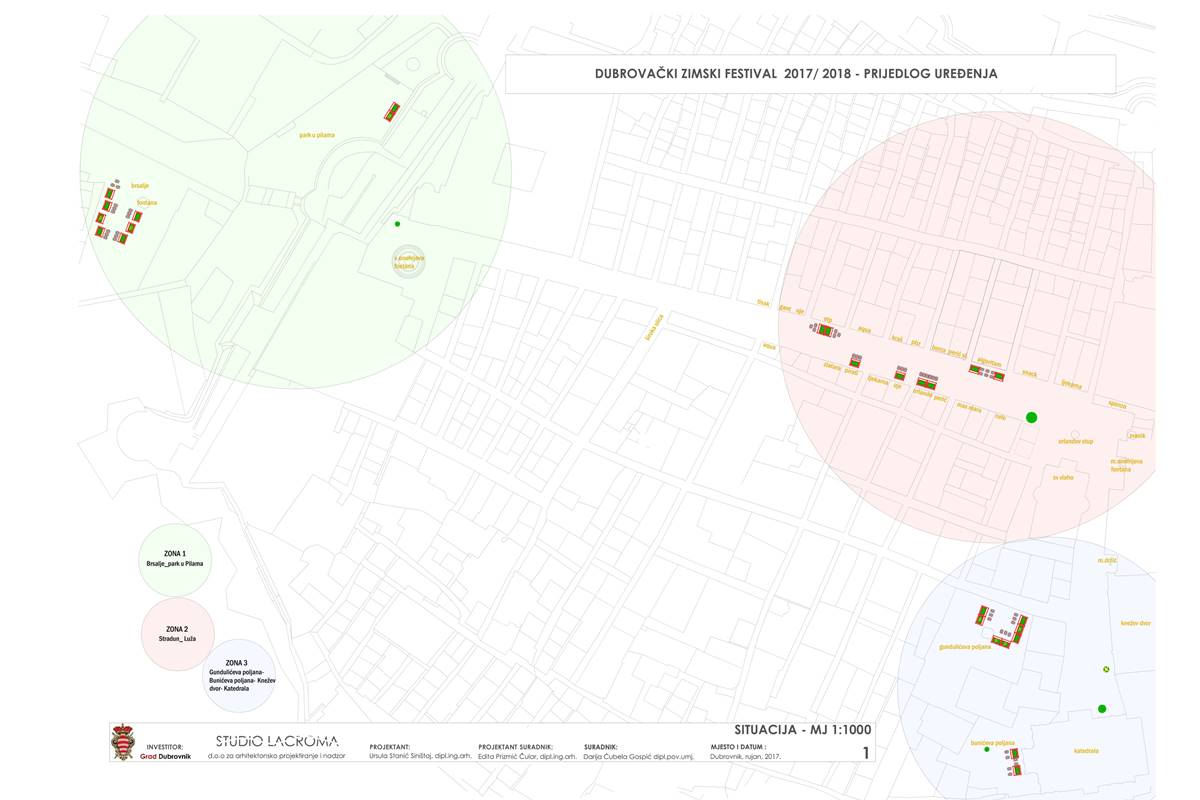The width and height of the screenshot is (1200, 800).
Task: Click the kiosk under the algoritam label
Action: tap(986, 372)
